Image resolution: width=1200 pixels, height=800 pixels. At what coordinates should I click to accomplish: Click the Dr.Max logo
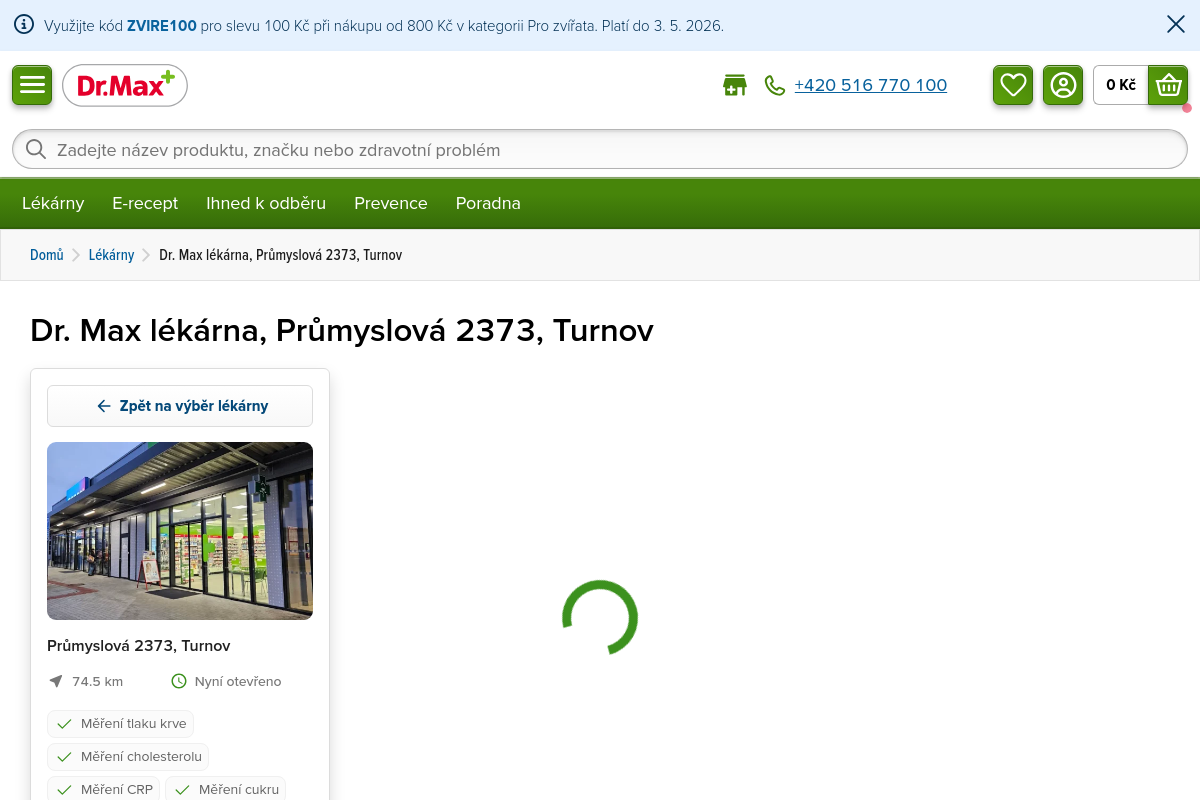pyautogui.click(x=125, y=86)
